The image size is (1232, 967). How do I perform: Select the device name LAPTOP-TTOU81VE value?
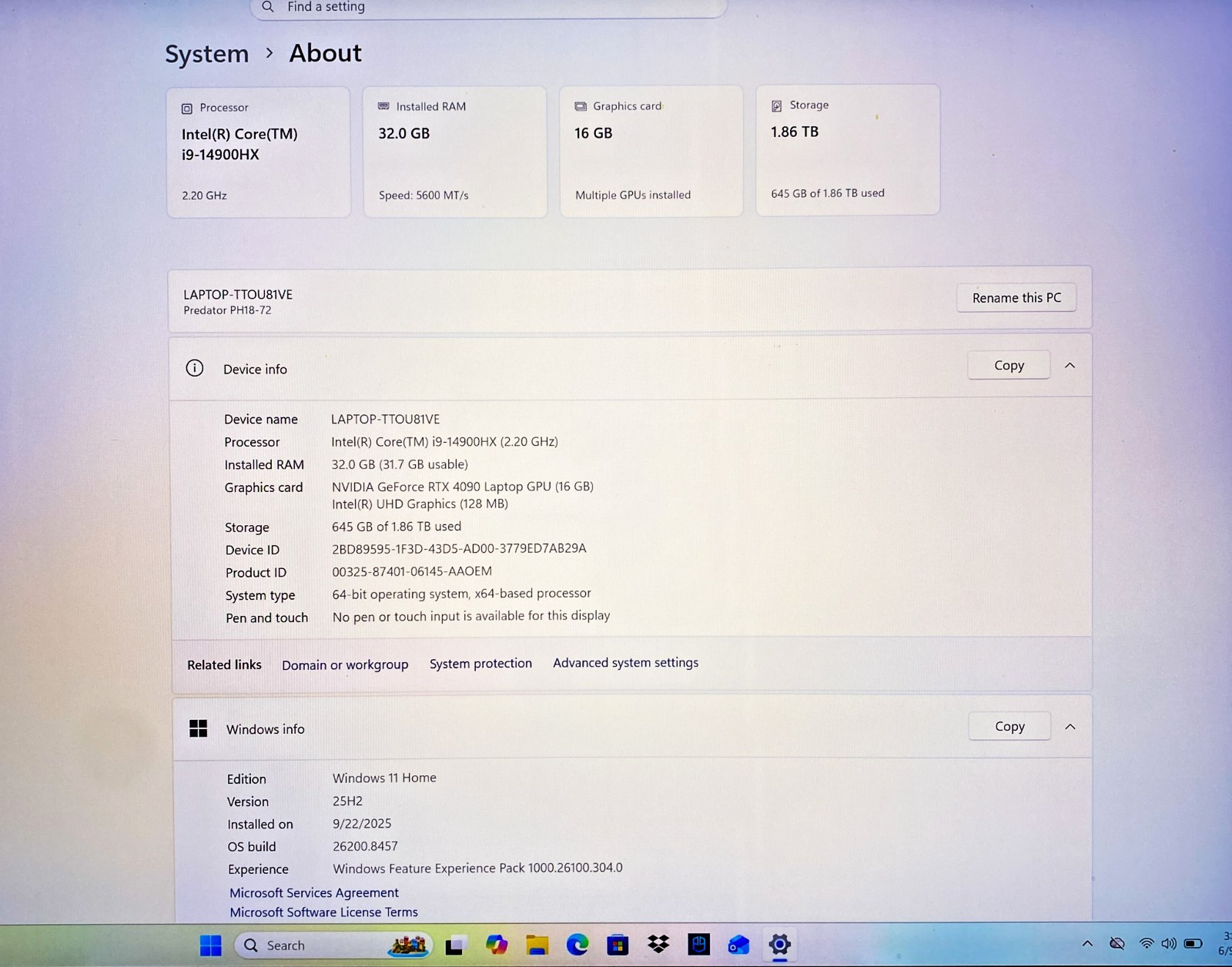pyautogui.click(x=385, y=420)
